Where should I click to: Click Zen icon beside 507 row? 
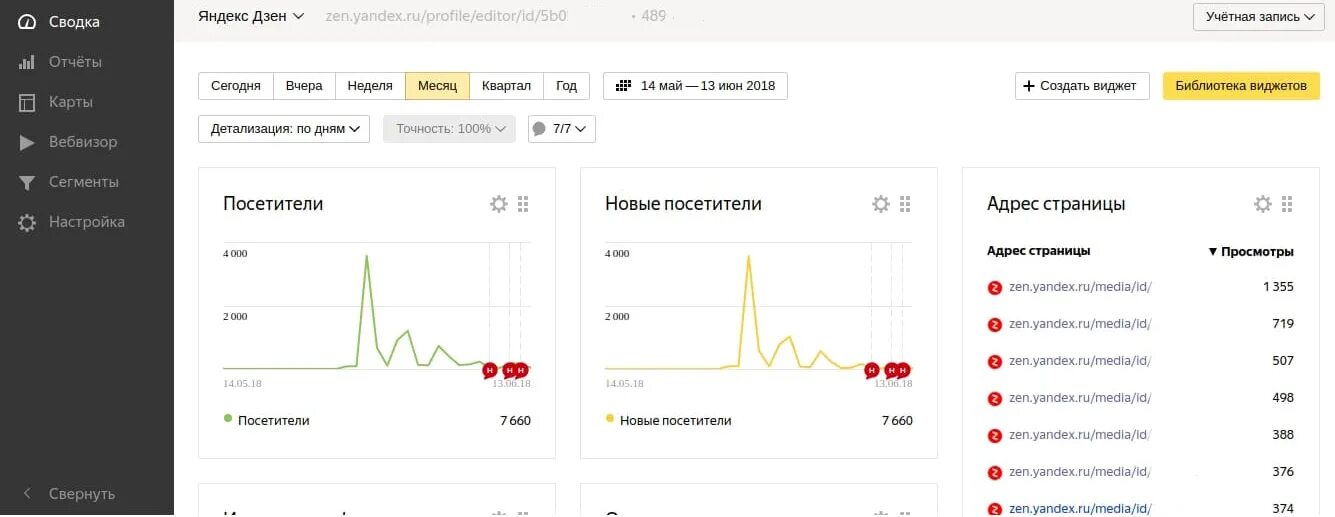(x=995, y=362)
